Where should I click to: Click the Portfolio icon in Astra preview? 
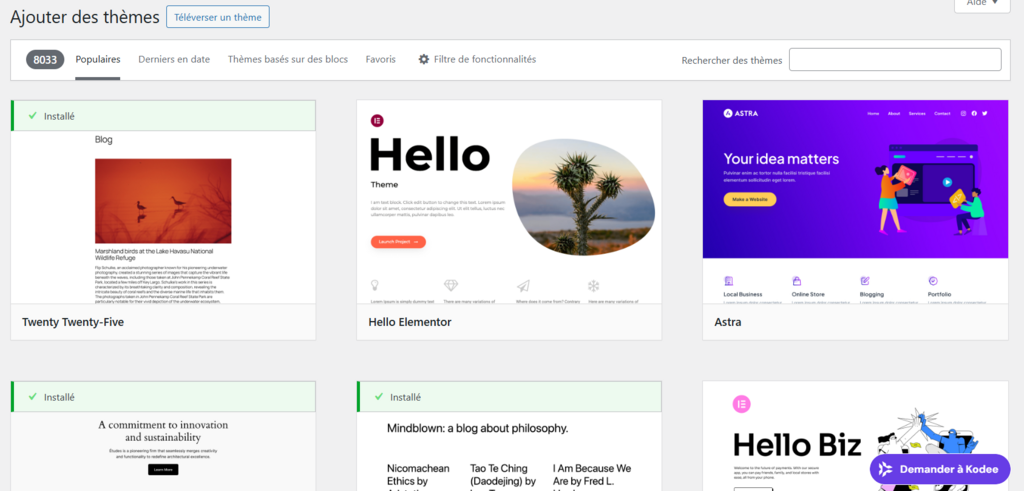coord(932,281)
